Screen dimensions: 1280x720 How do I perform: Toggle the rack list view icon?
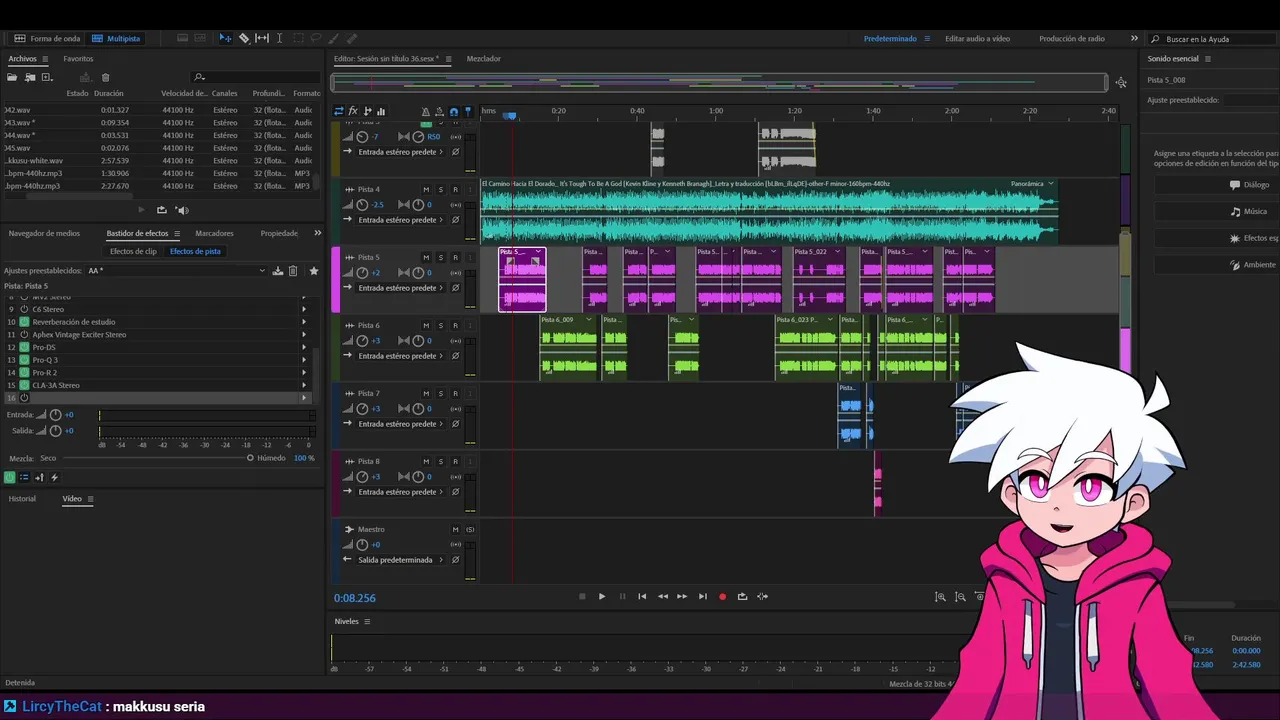point(25,478)
